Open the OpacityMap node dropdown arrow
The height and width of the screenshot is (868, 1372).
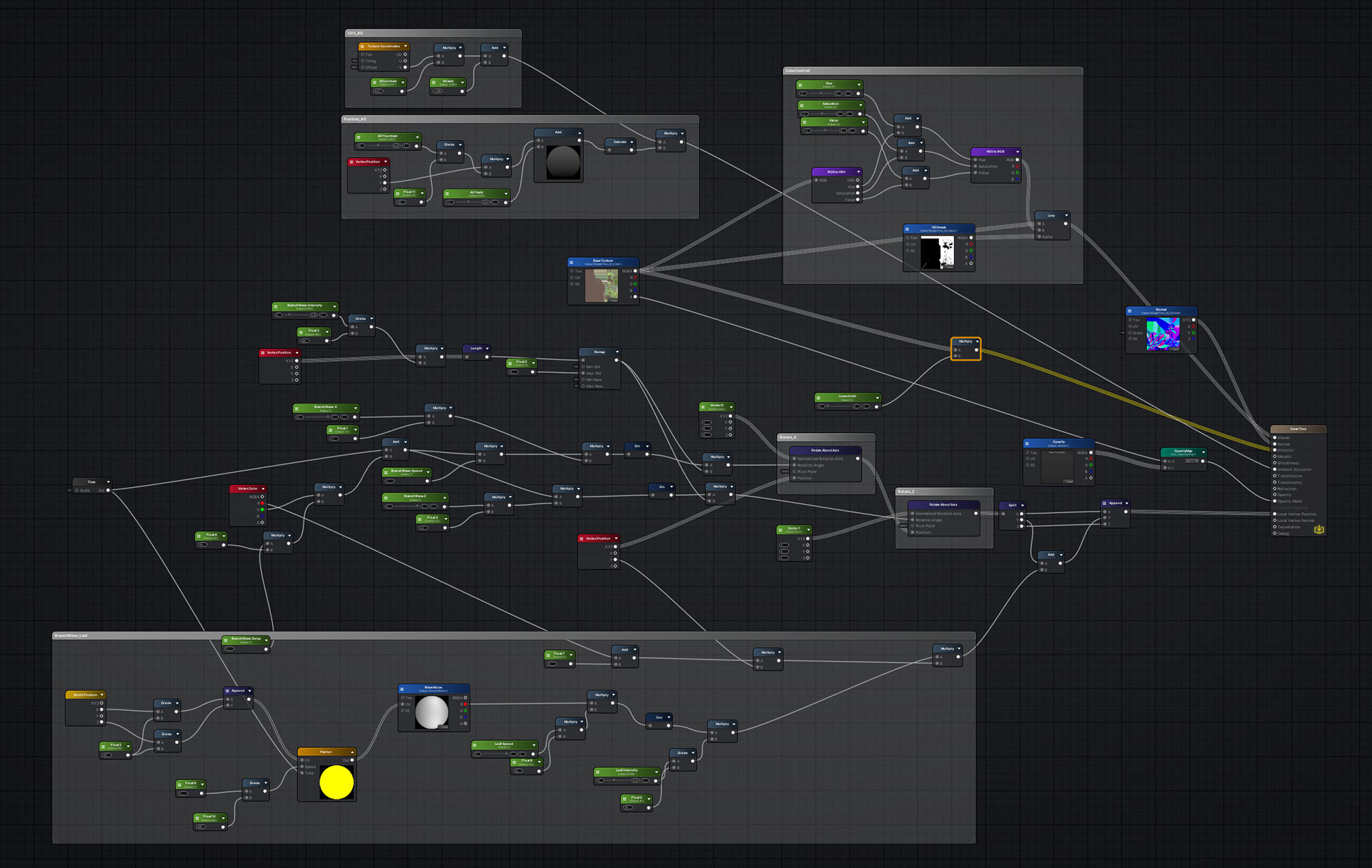pos(1203,452)
